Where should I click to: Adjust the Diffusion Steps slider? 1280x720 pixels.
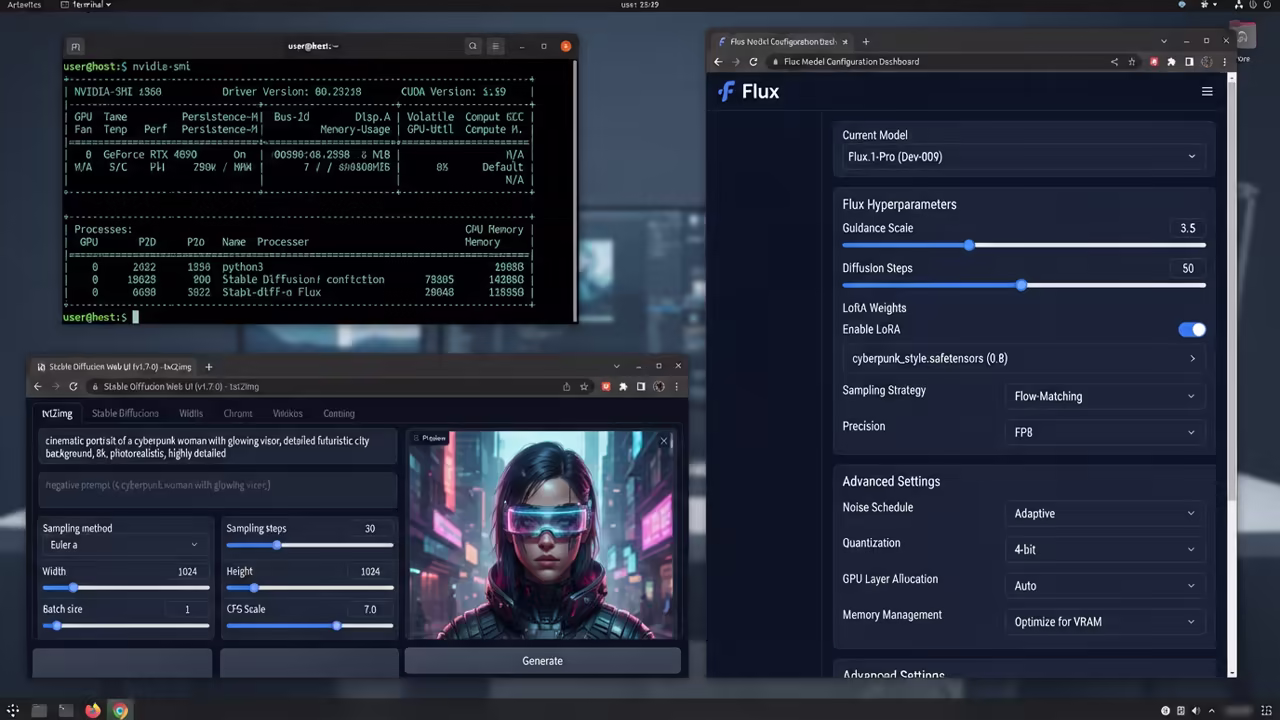point(1023,285)
